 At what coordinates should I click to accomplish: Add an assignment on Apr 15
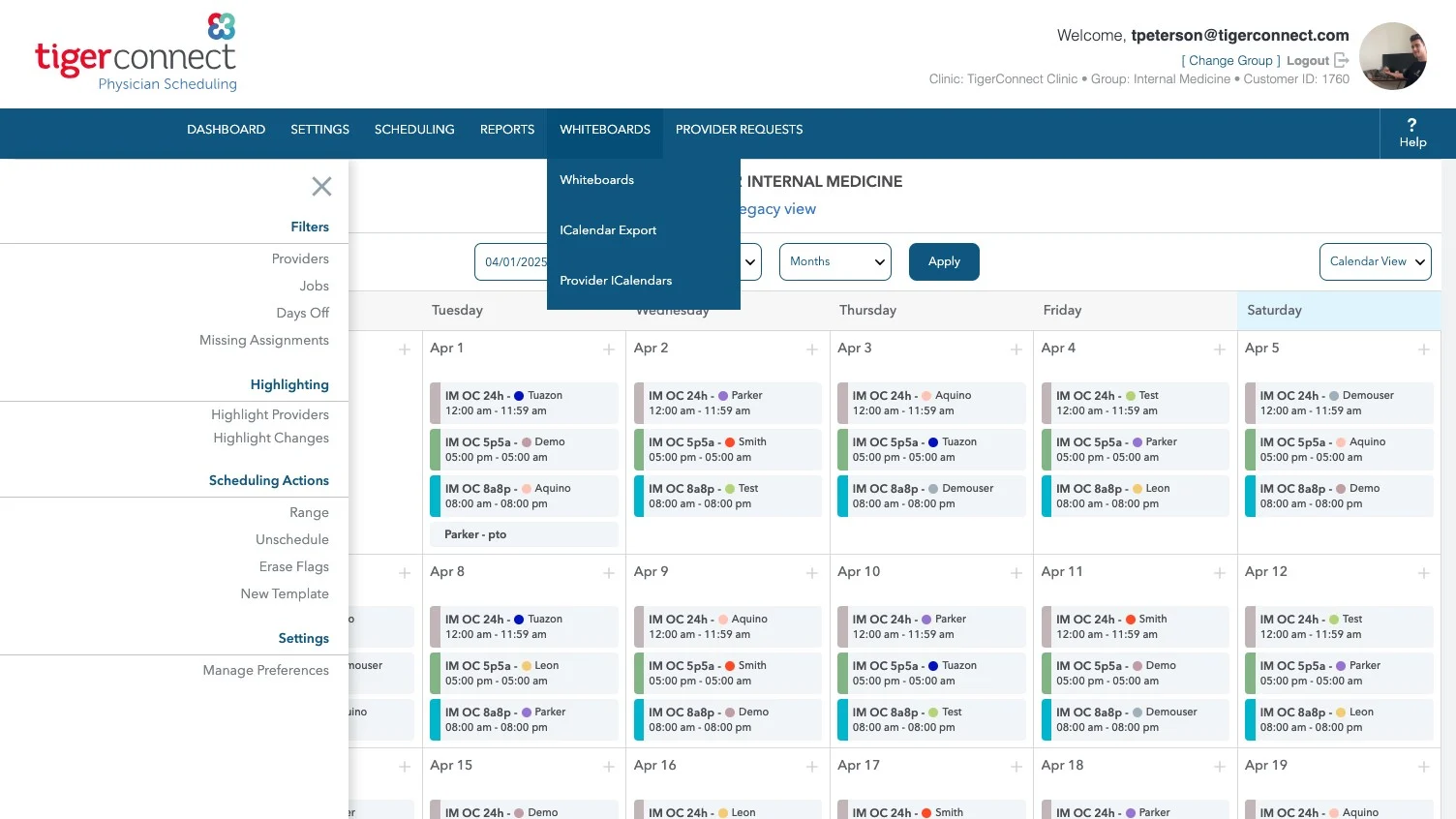(609, 767)
